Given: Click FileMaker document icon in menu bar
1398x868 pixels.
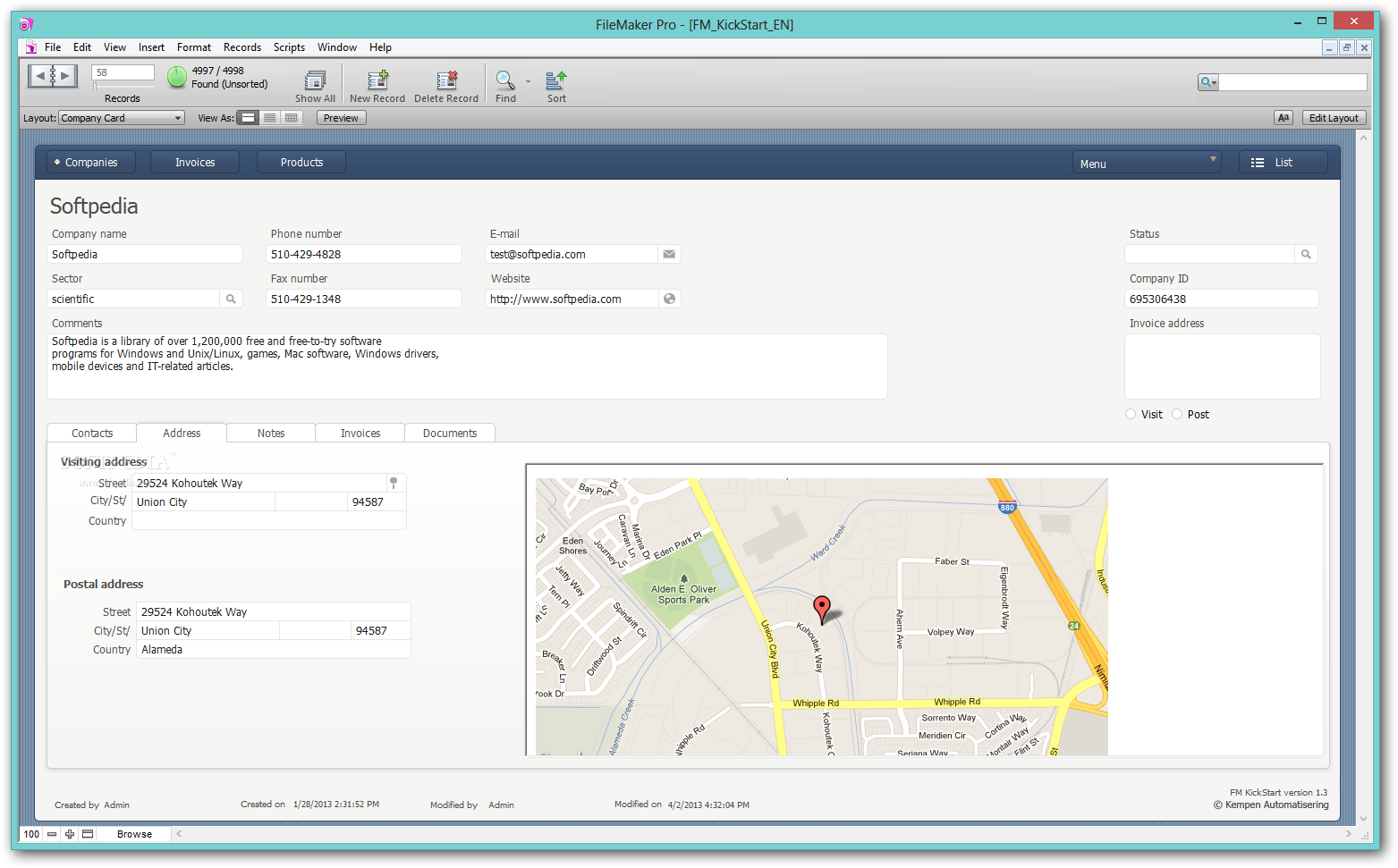Looking at the screenshot, I should coord(30,47).
